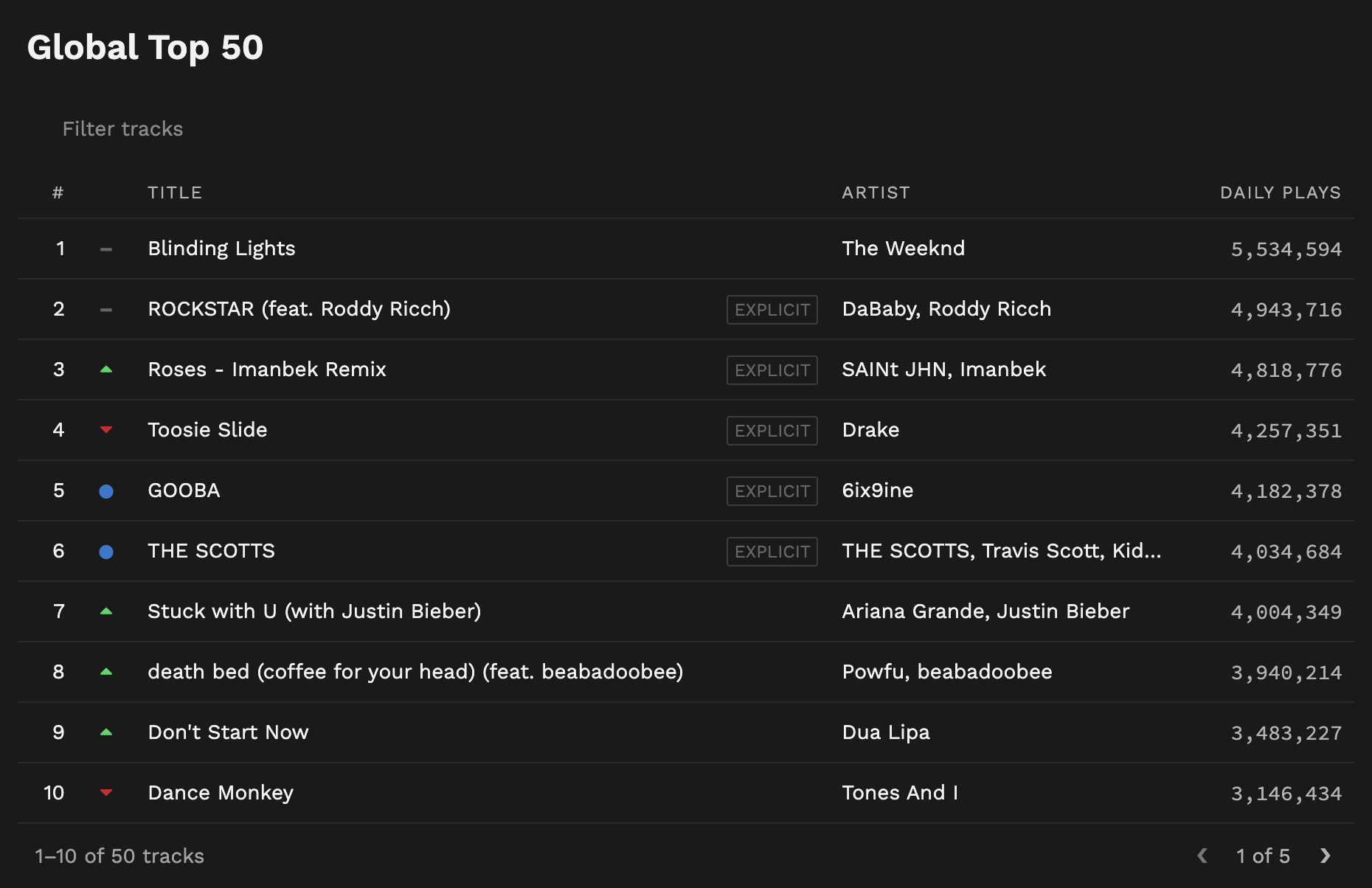Viewport: 1372px width, 888px height.
Task: Click the EXPLICIT badge on Toosie Slide
Action: [x=772, y=431]
